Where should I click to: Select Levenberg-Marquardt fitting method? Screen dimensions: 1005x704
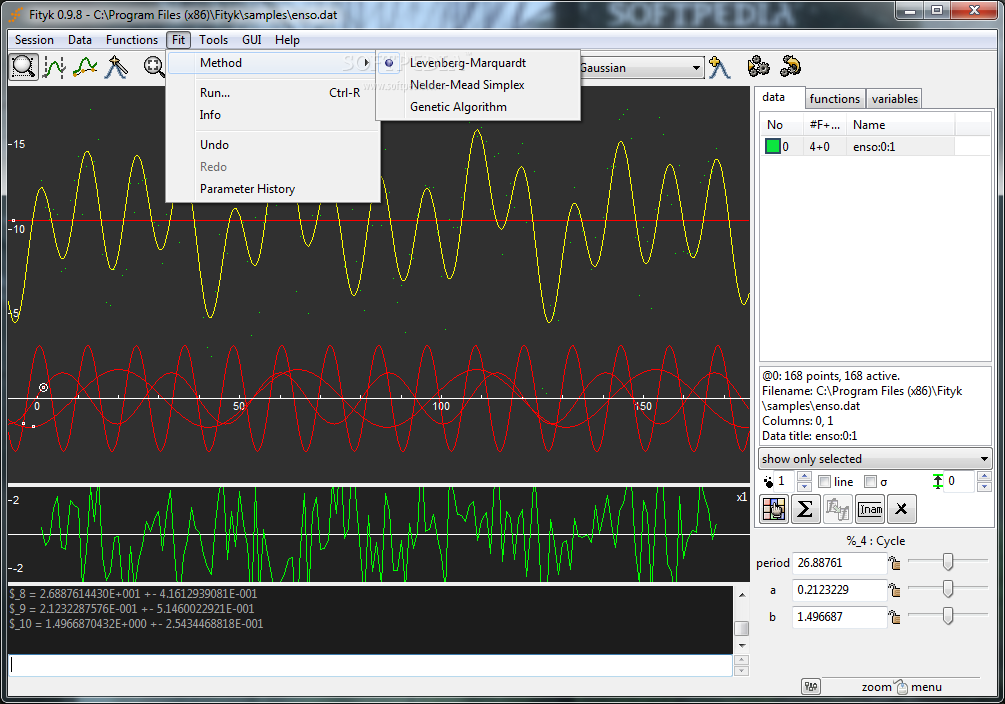click(x=468, y=63)
